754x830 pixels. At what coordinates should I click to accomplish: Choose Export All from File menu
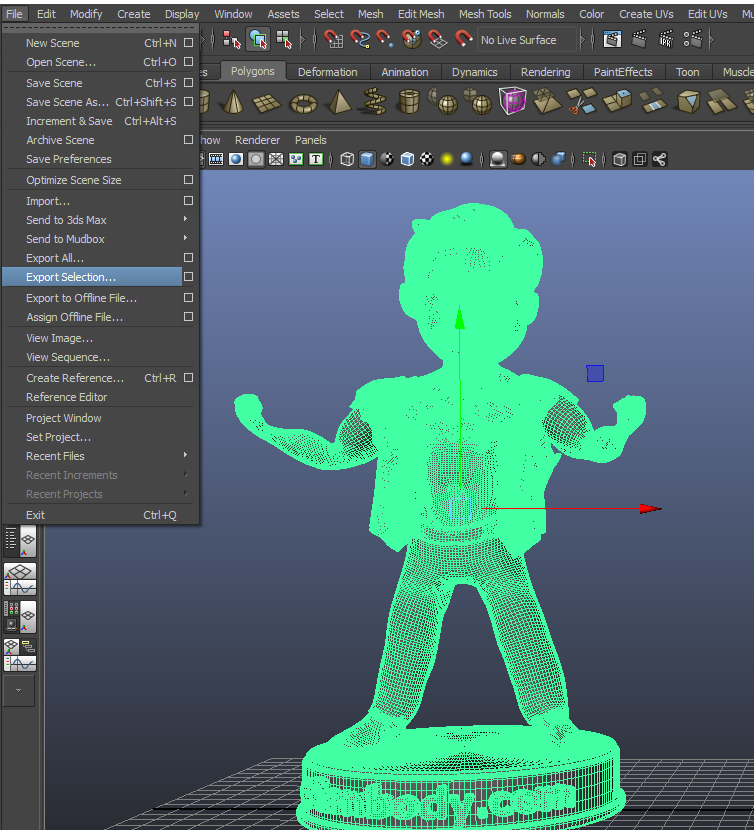tap(55, 258)
